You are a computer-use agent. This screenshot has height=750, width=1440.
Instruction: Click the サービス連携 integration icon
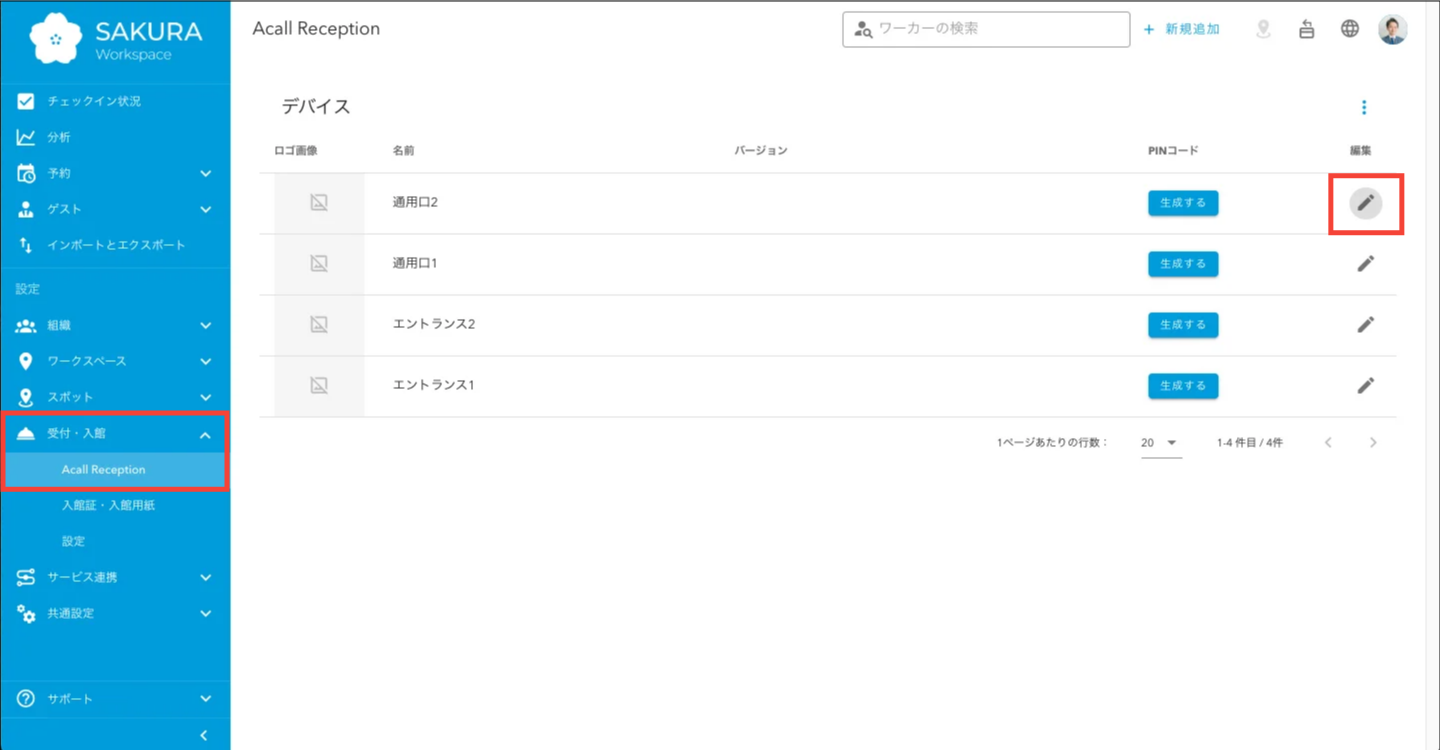26,578
